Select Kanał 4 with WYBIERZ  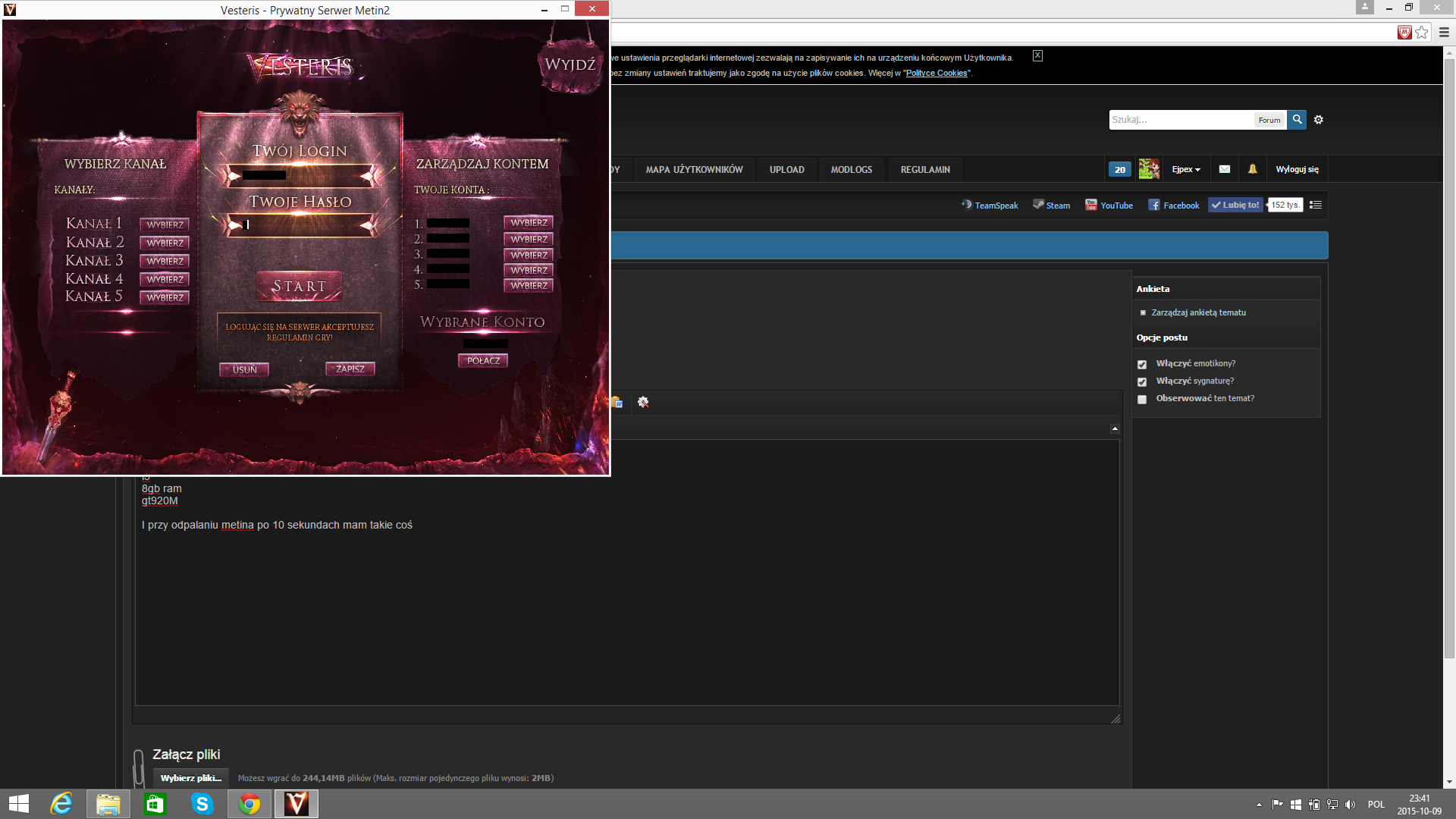click(x=165, y=279)
